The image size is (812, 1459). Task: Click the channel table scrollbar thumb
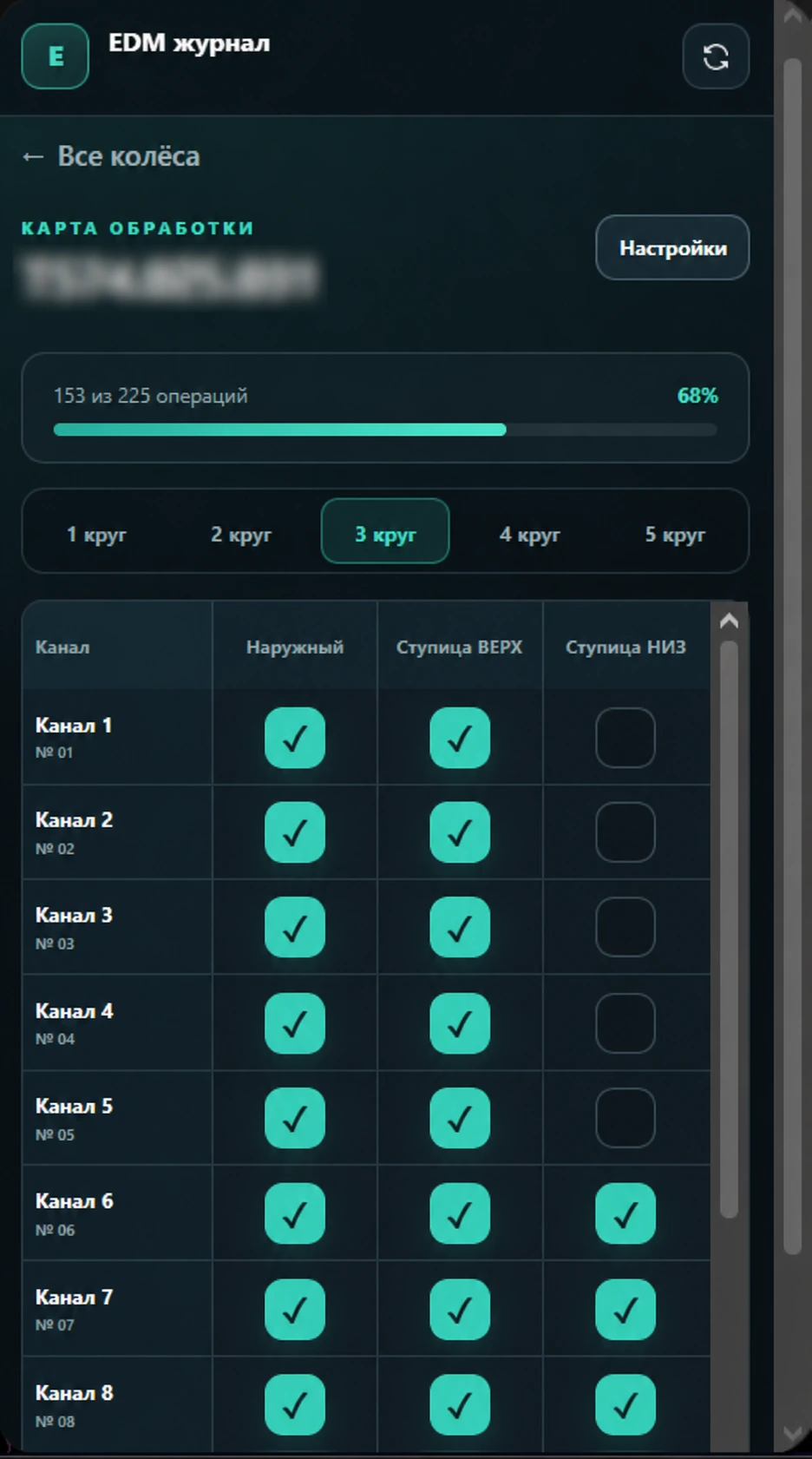[x=729, y=930]
